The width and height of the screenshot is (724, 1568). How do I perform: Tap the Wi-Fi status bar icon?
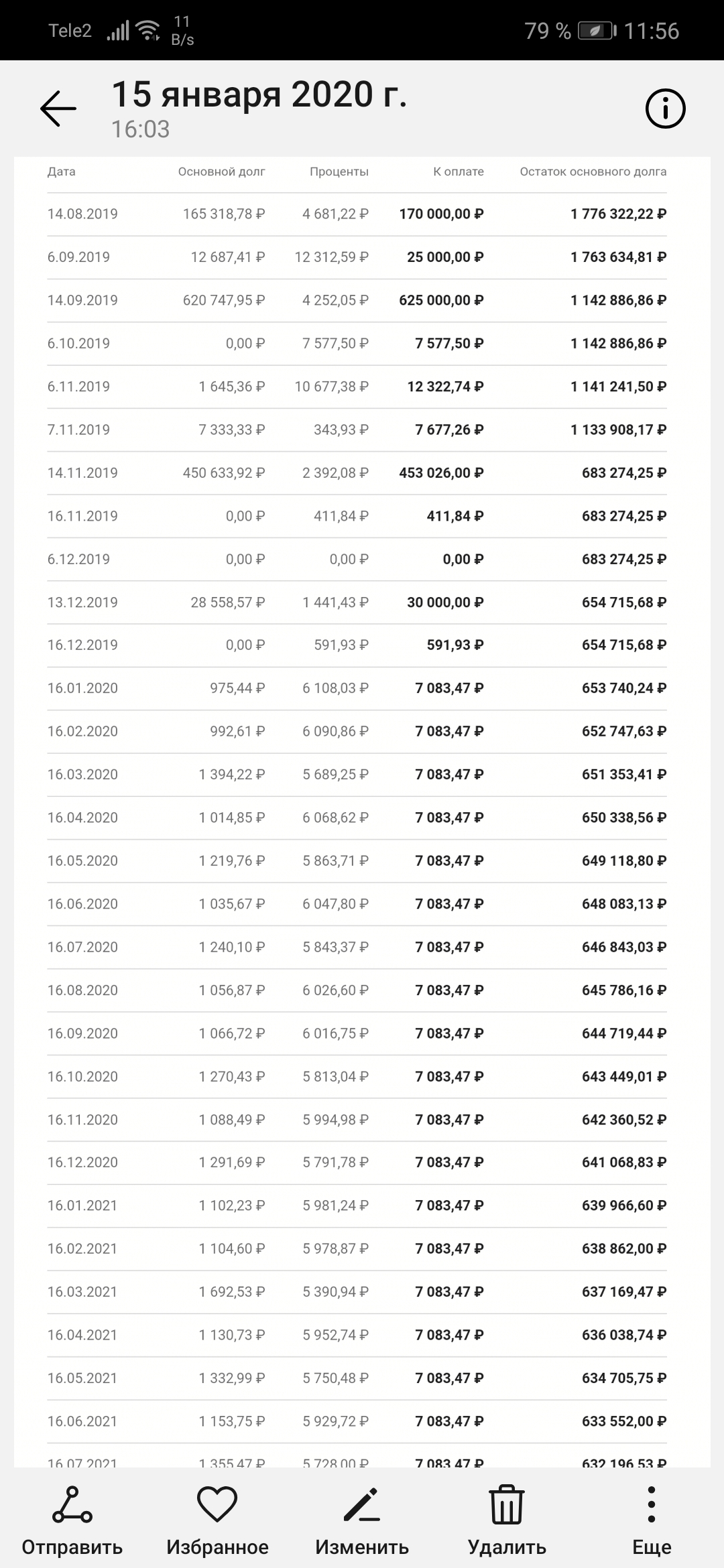147,30
